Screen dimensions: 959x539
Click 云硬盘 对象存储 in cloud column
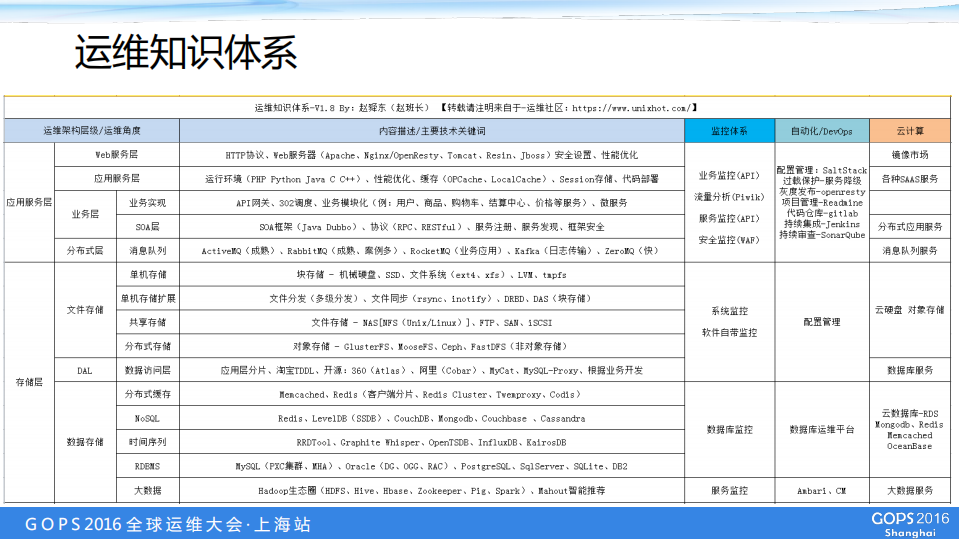tap(910, 310)
